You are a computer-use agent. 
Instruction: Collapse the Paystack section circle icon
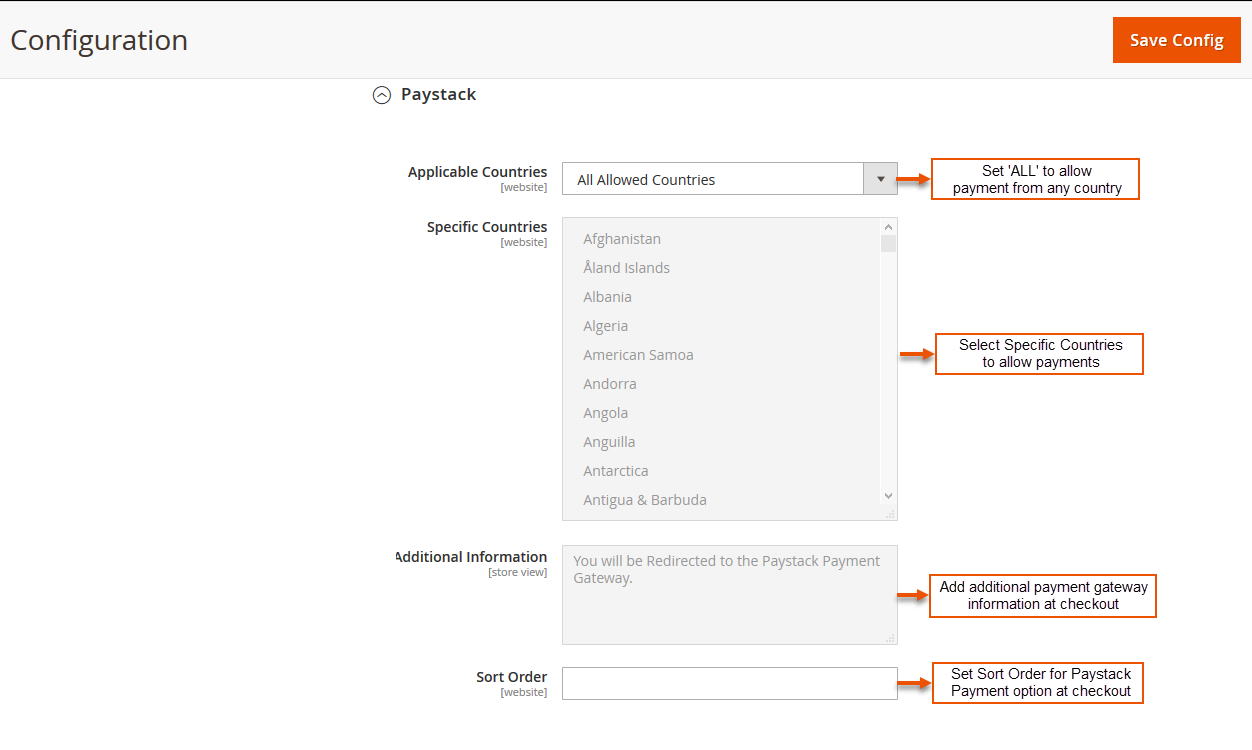(382, 95)
